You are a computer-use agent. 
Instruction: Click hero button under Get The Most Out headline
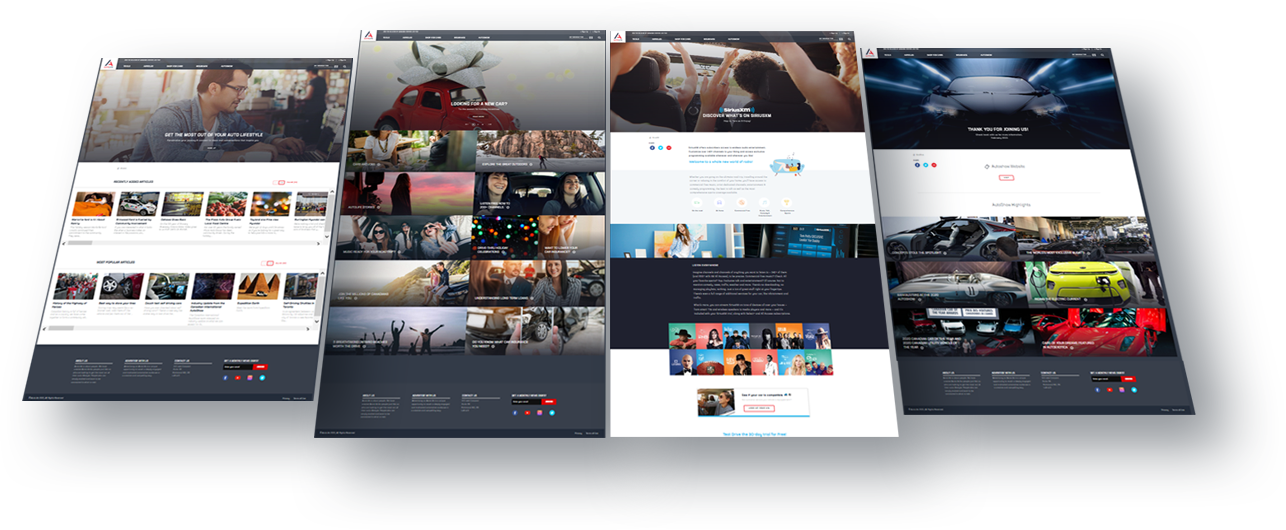(x=213, y=148)
